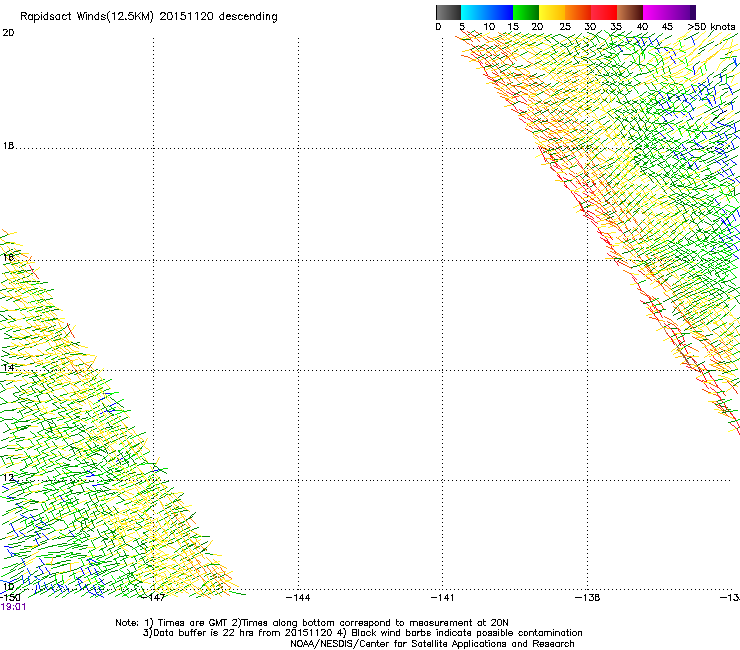Viewport: 740px width, 650px height.
Task: Click legend tick label 40
Action: click(642, 27)
